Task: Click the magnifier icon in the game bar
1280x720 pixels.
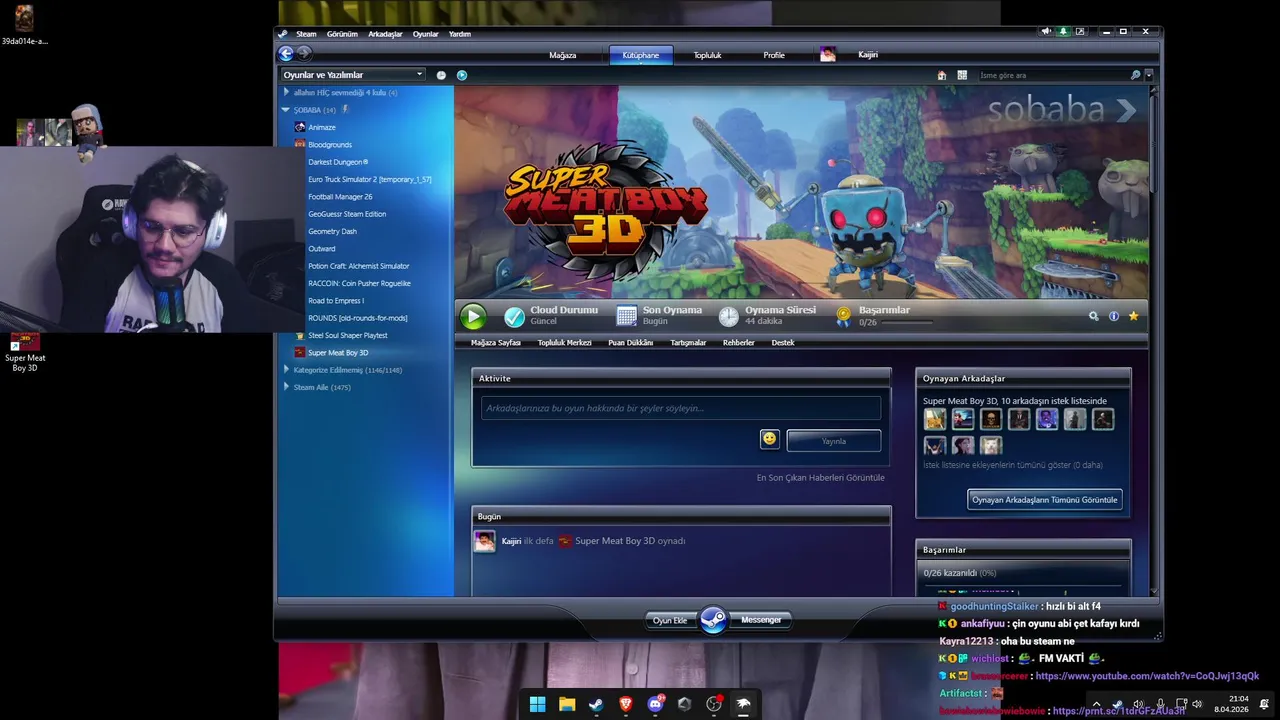Action: pyautogui.click(x=1094, y=316)
